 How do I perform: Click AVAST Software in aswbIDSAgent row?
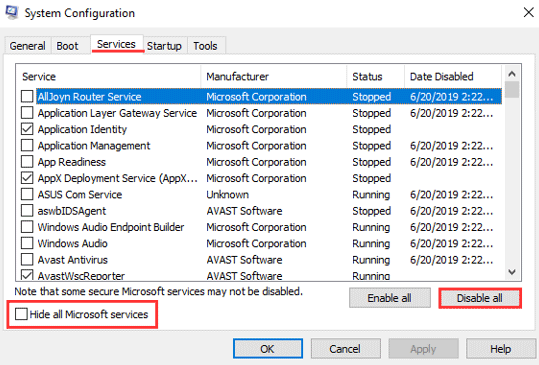[x=244, y=211]
